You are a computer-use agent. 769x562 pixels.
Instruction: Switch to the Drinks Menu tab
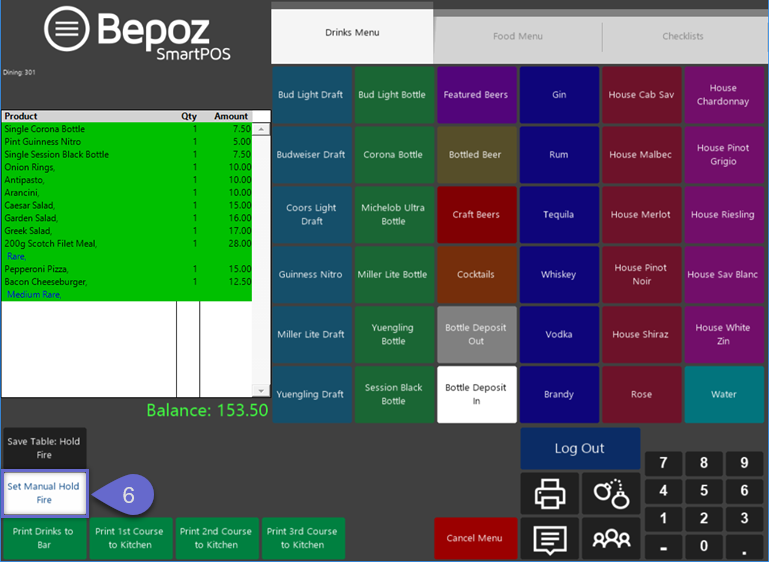[x=352, y=33]
